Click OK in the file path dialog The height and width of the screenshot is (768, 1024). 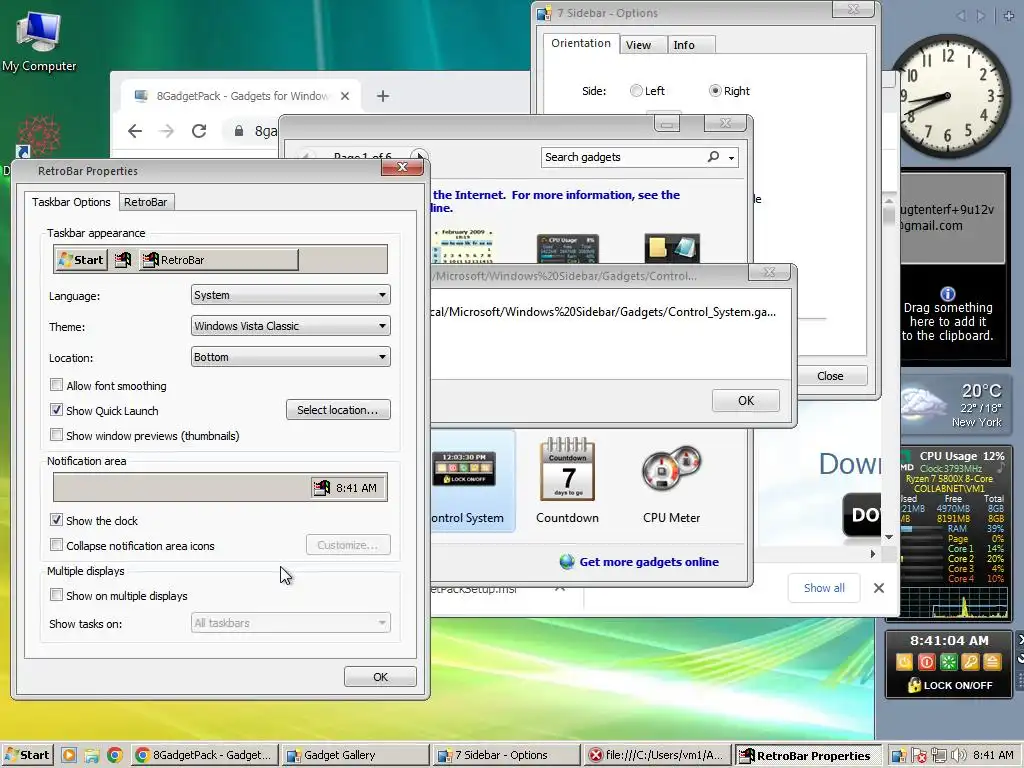pyautogui.click(x=746, y=400)
